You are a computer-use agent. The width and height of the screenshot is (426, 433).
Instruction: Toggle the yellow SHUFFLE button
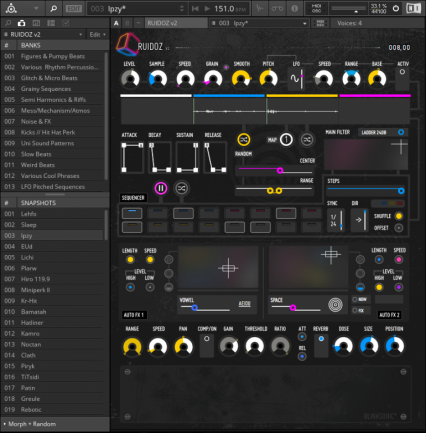[x=398, y=216]
